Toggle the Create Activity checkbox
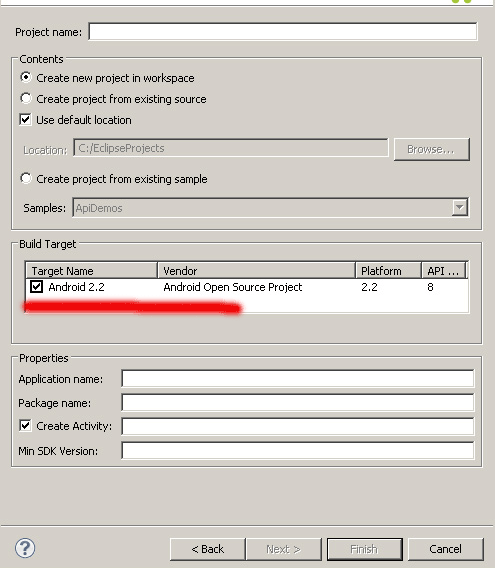 [x=25, y=426]
